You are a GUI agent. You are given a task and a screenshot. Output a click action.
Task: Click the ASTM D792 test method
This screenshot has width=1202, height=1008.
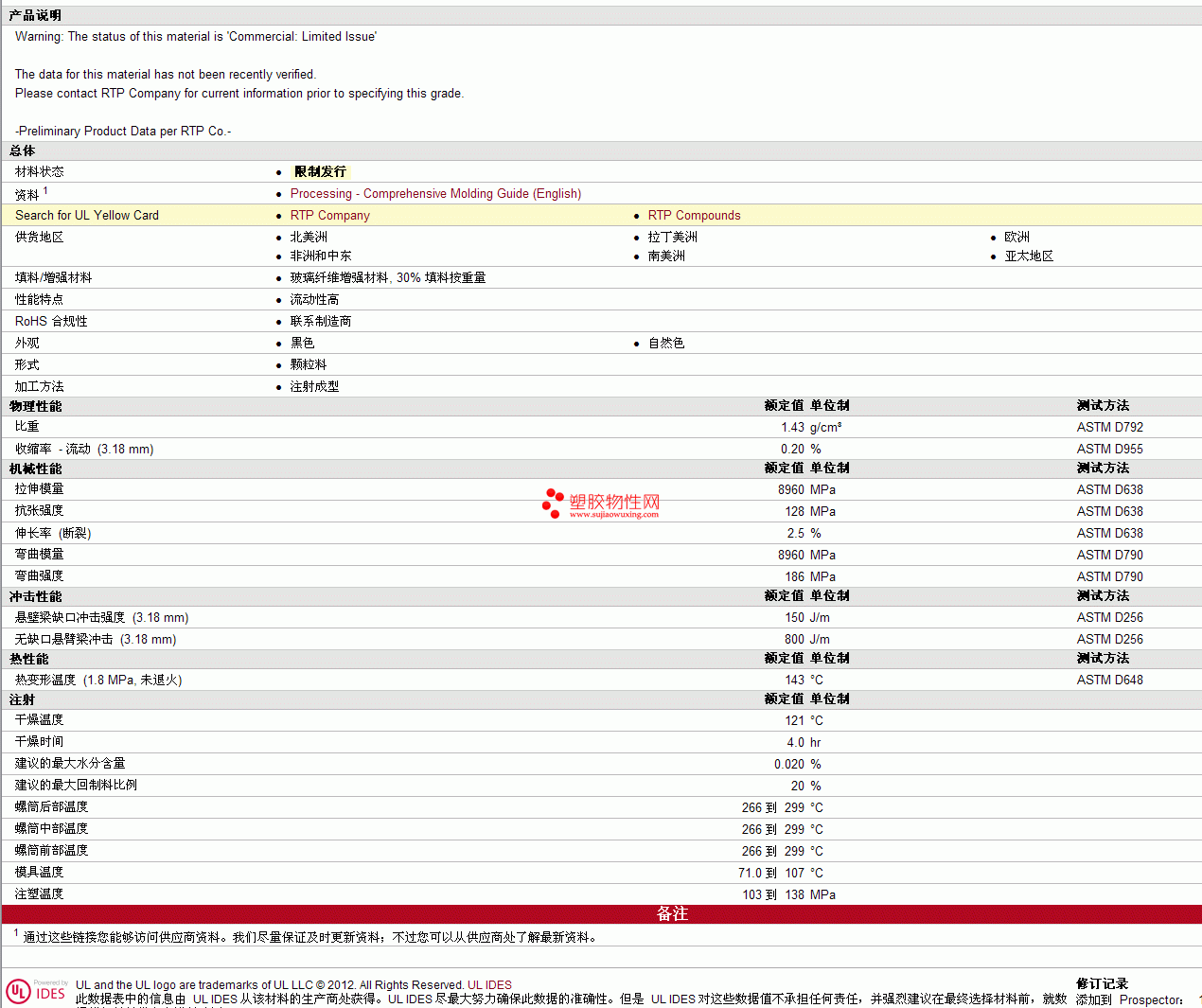[1109, 427]
